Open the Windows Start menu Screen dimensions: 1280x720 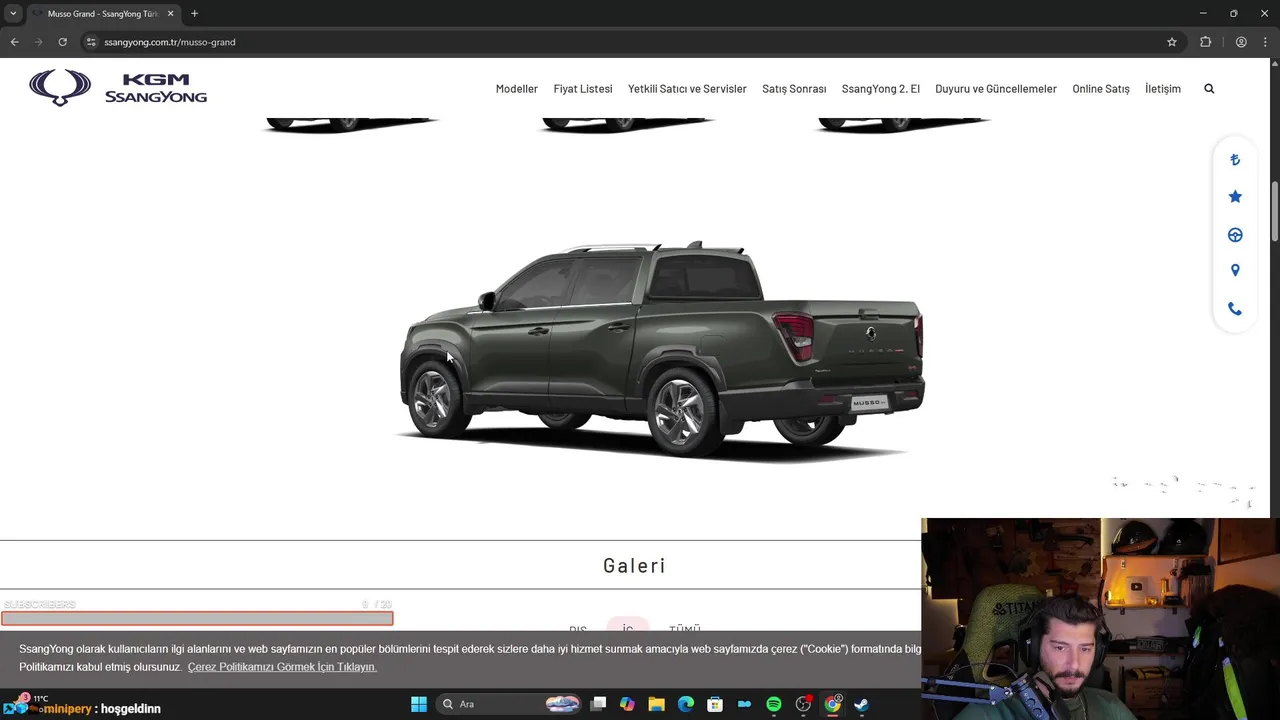coord(419,704)
